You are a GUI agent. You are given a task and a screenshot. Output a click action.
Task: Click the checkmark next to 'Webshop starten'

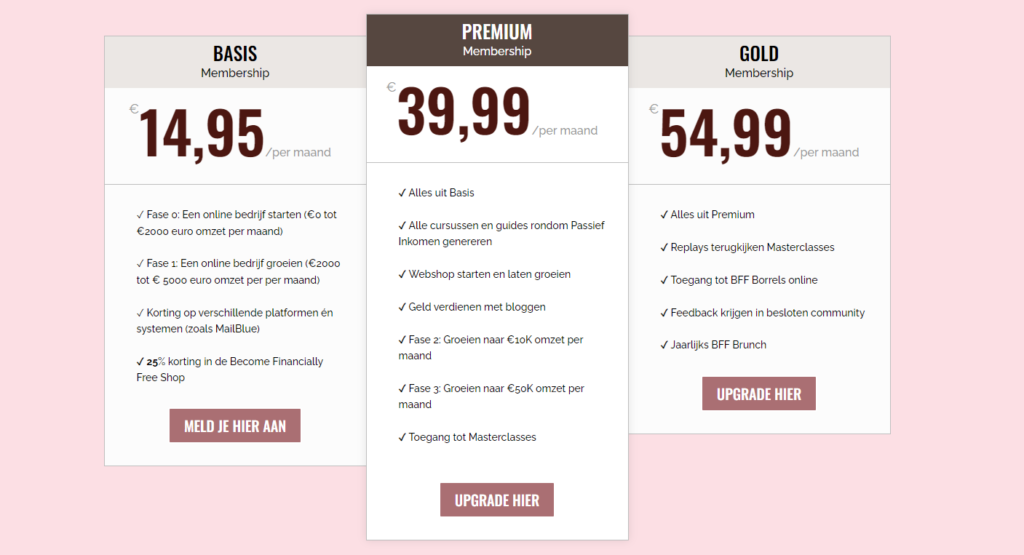[402, 274]
